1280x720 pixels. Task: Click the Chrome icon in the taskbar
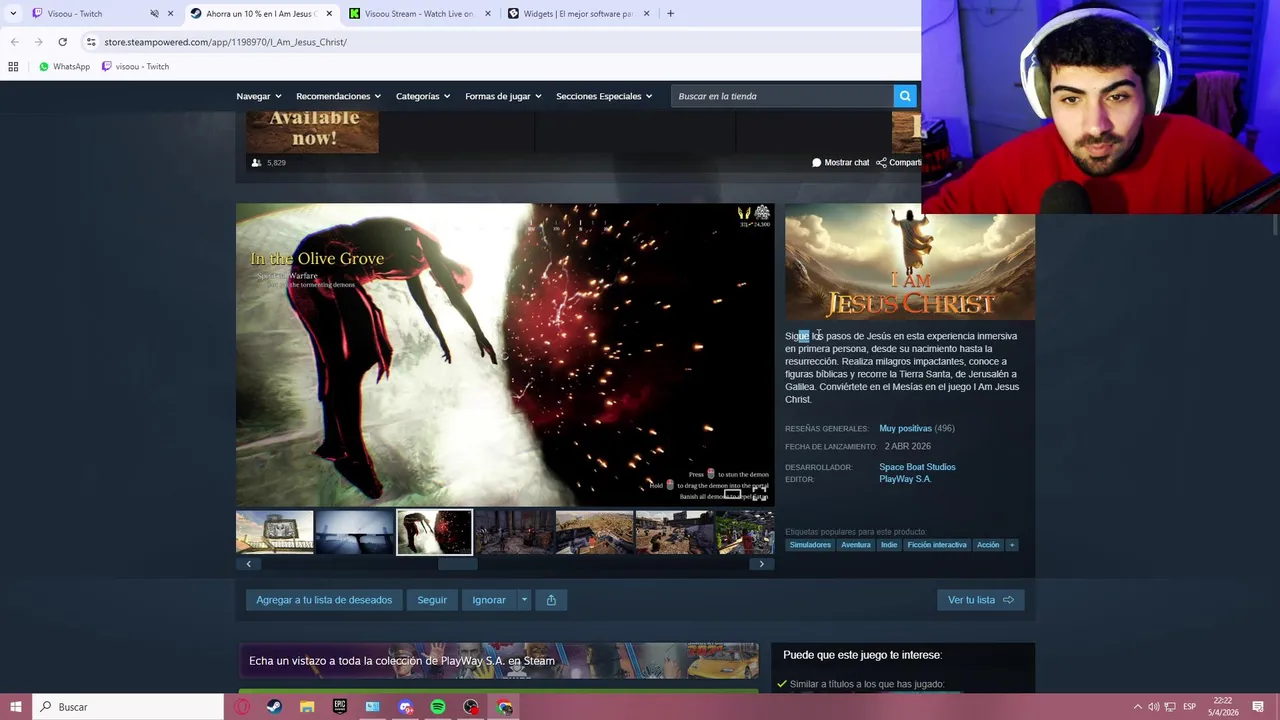[x=504, y=707]
